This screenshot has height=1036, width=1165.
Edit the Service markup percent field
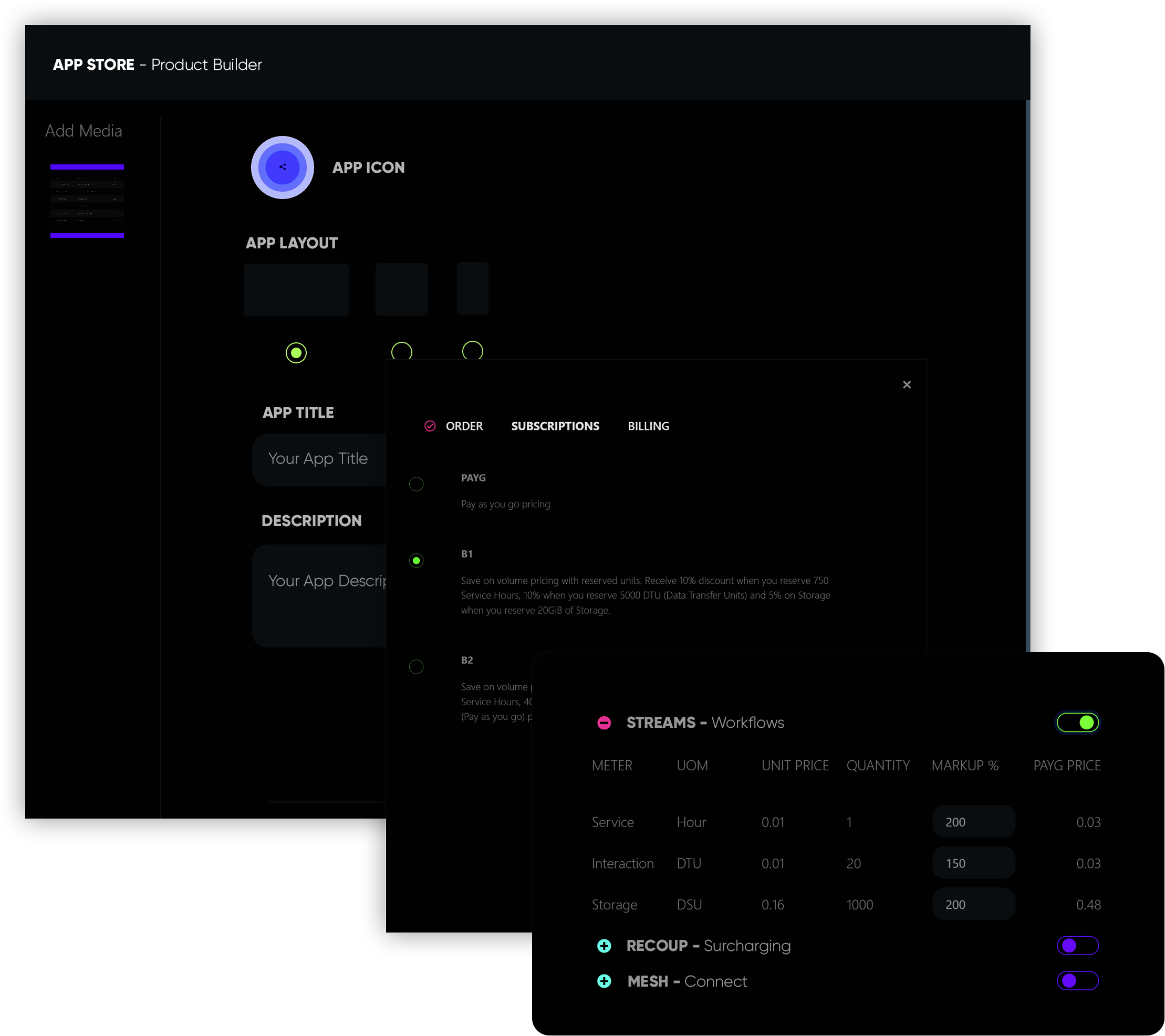pos(973,822)
